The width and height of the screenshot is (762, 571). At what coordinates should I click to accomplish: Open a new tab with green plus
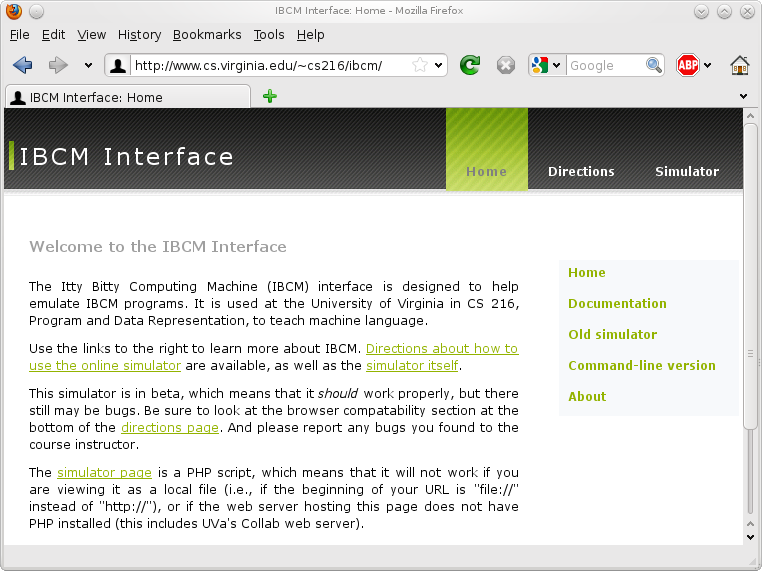269,97
